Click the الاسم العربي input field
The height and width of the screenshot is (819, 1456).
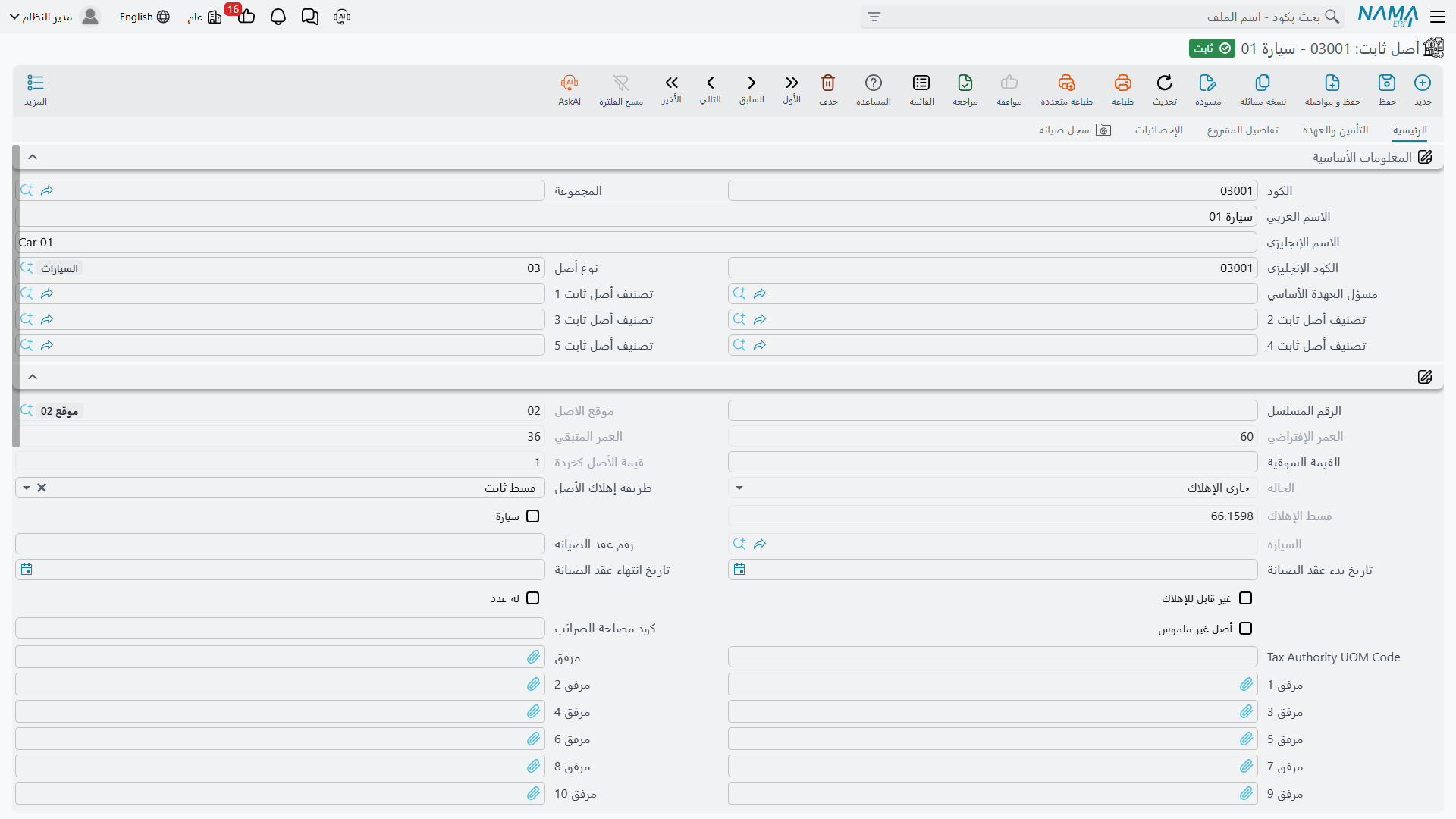pos(636,217)
